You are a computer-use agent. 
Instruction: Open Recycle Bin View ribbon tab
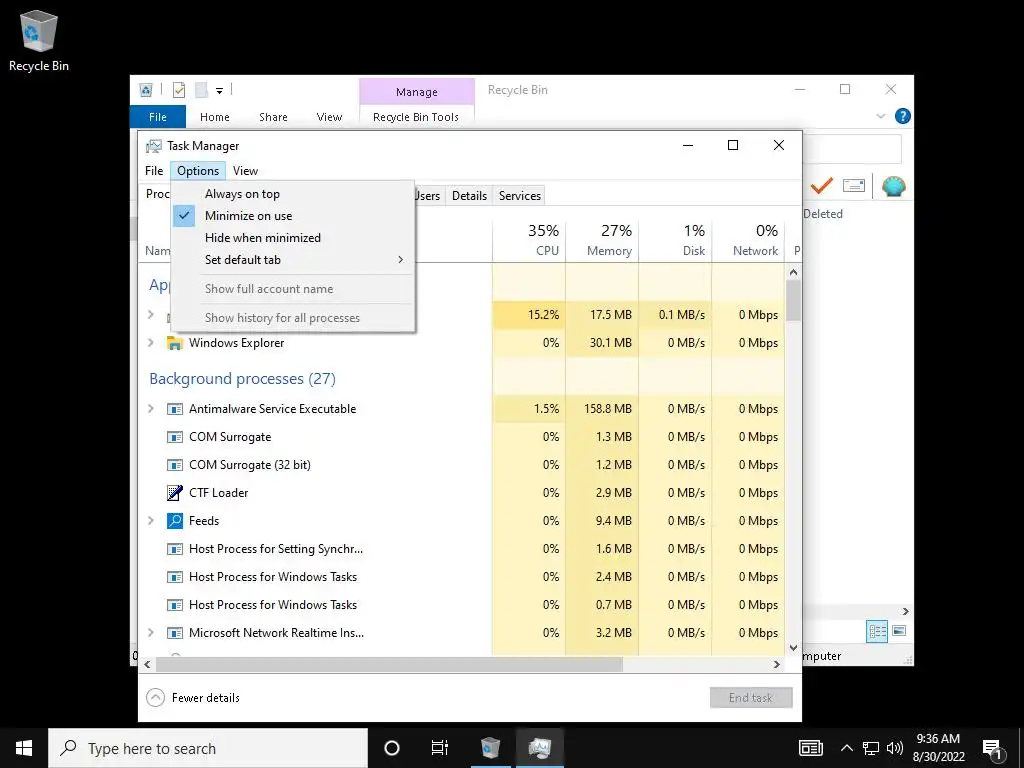tap(329, 117)
